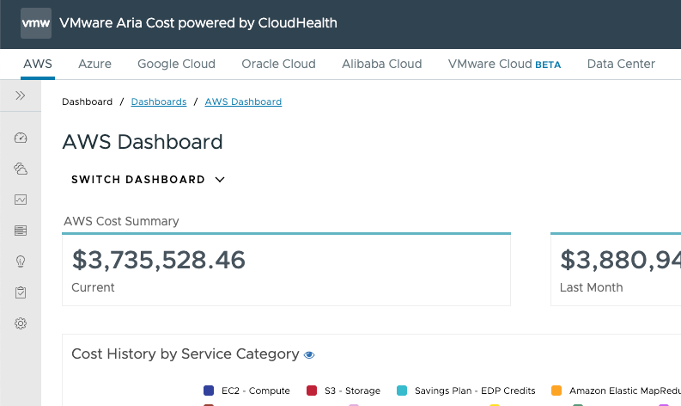Follow the Dashboards breadcrumb link
Screen dimensions: 681x406
pyautogui.click(x=159, y=102)
